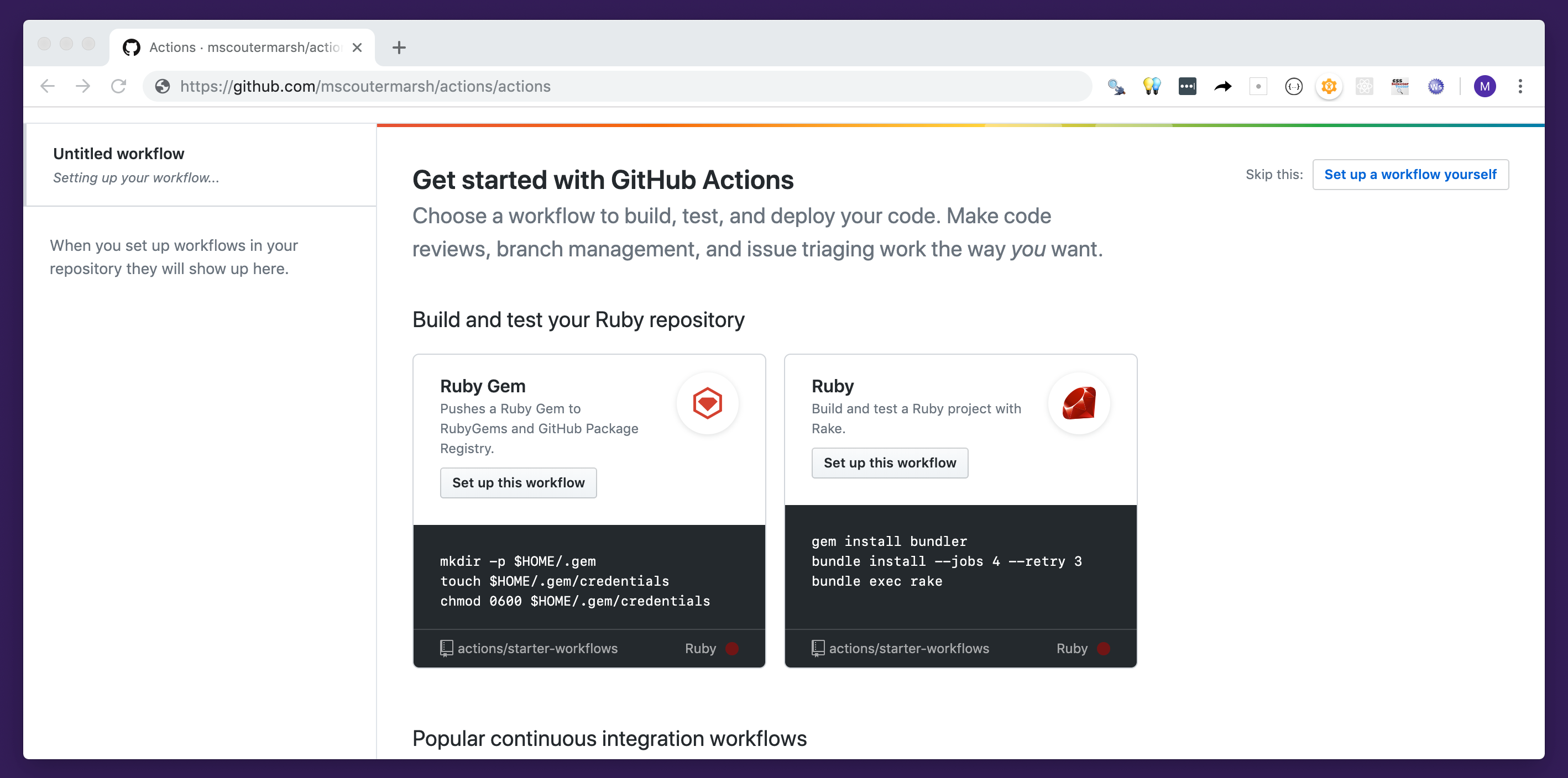Click the share arrow extension icon

tap(1222, 86)
